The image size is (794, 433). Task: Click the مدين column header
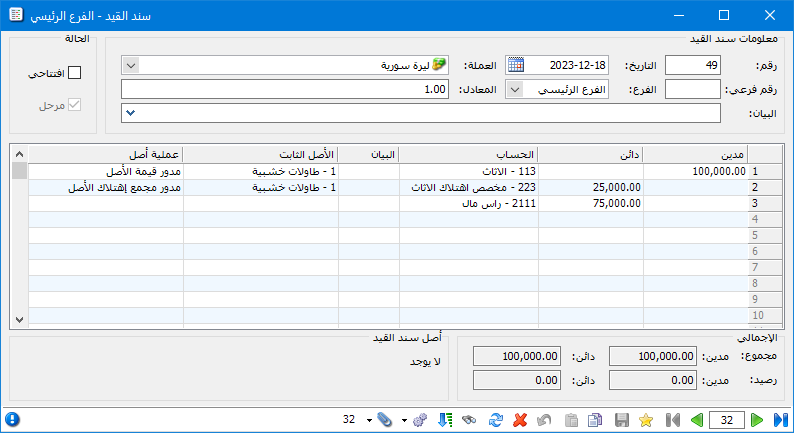pos(695,154)
